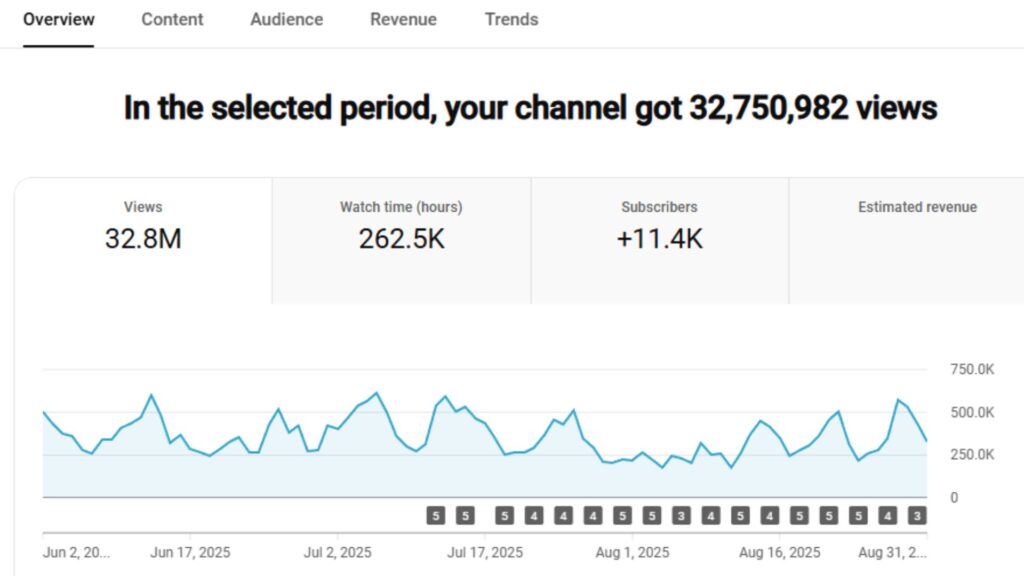Viewport: 1024px width, 576px height.
Task: Click the first video marker badge on timeline
Action: [x=435, y=516]
